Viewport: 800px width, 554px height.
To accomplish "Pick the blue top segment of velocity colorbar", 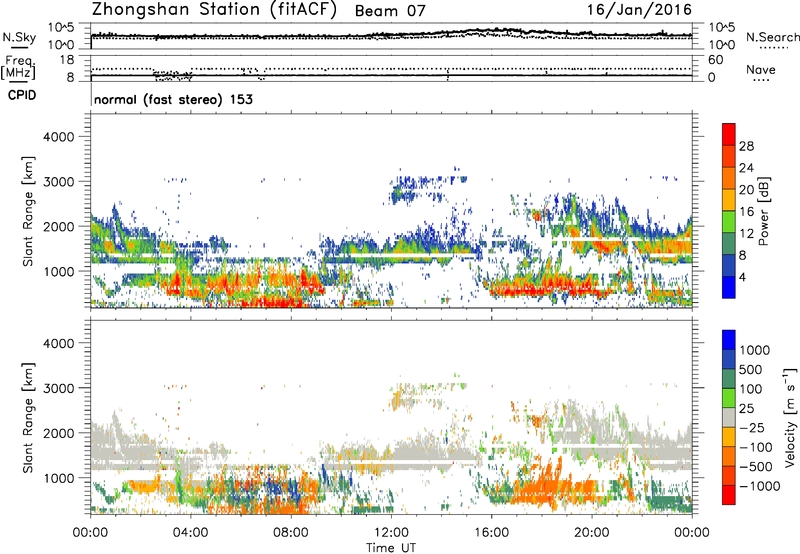I will coord(729,340).
